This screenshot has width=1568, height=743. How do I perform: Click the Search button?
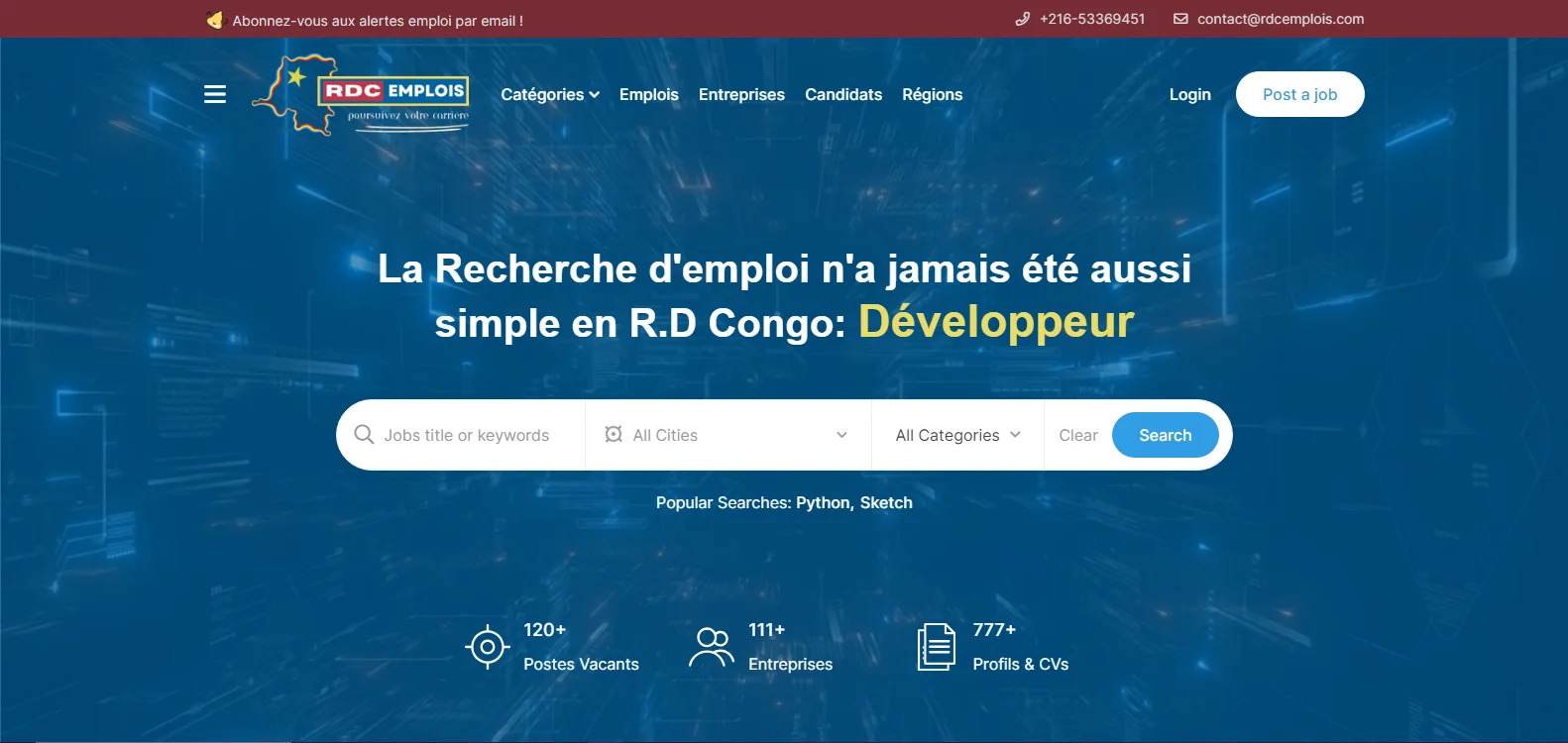[x=1166, y=435]
